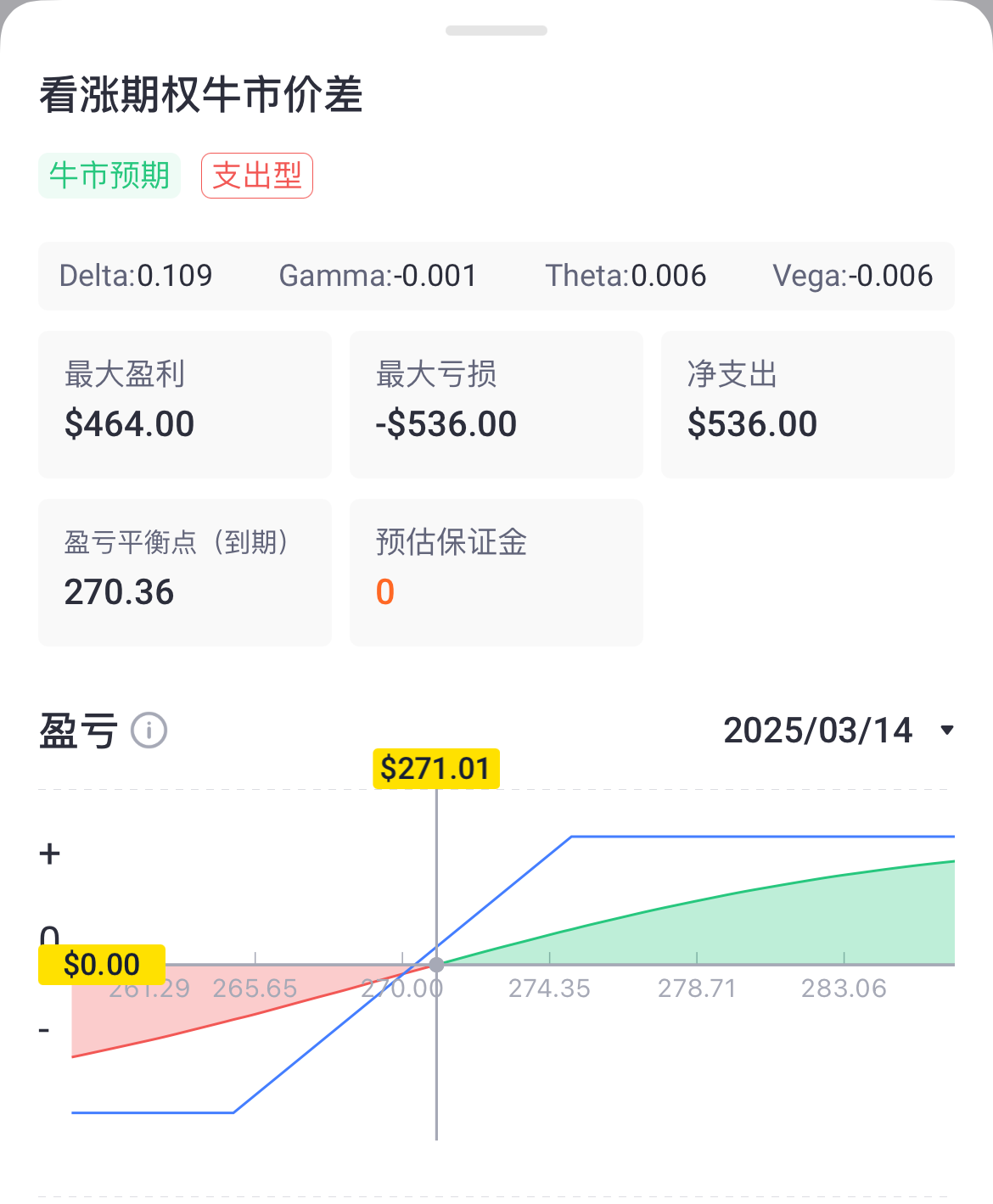This screenshot has height=1204, width=993.
Task: Tap the 274.35 axis tick label
Action: (x=549, y=988)
